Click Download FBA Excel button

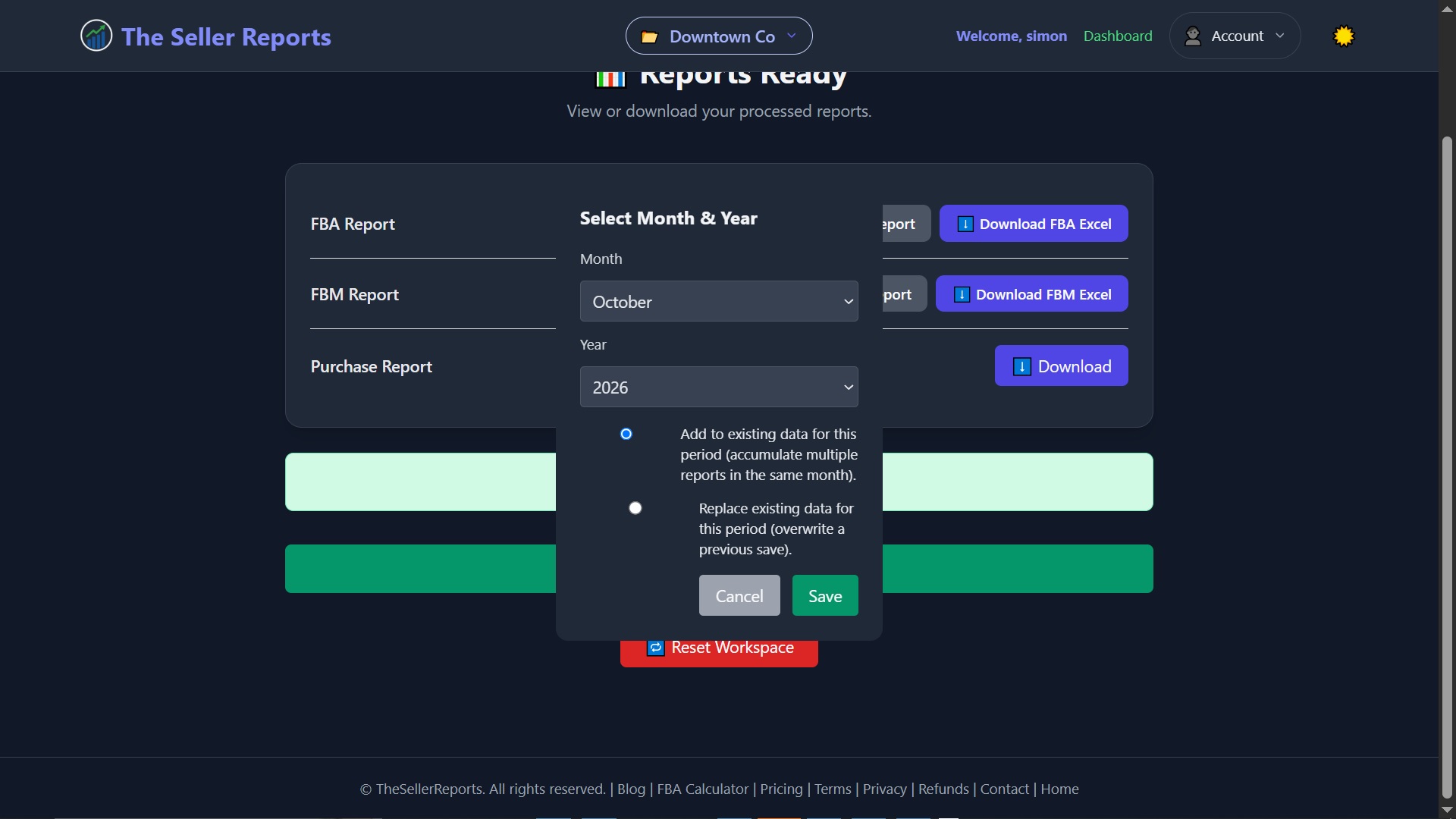pyautogui.click(x=1034, y=224)
